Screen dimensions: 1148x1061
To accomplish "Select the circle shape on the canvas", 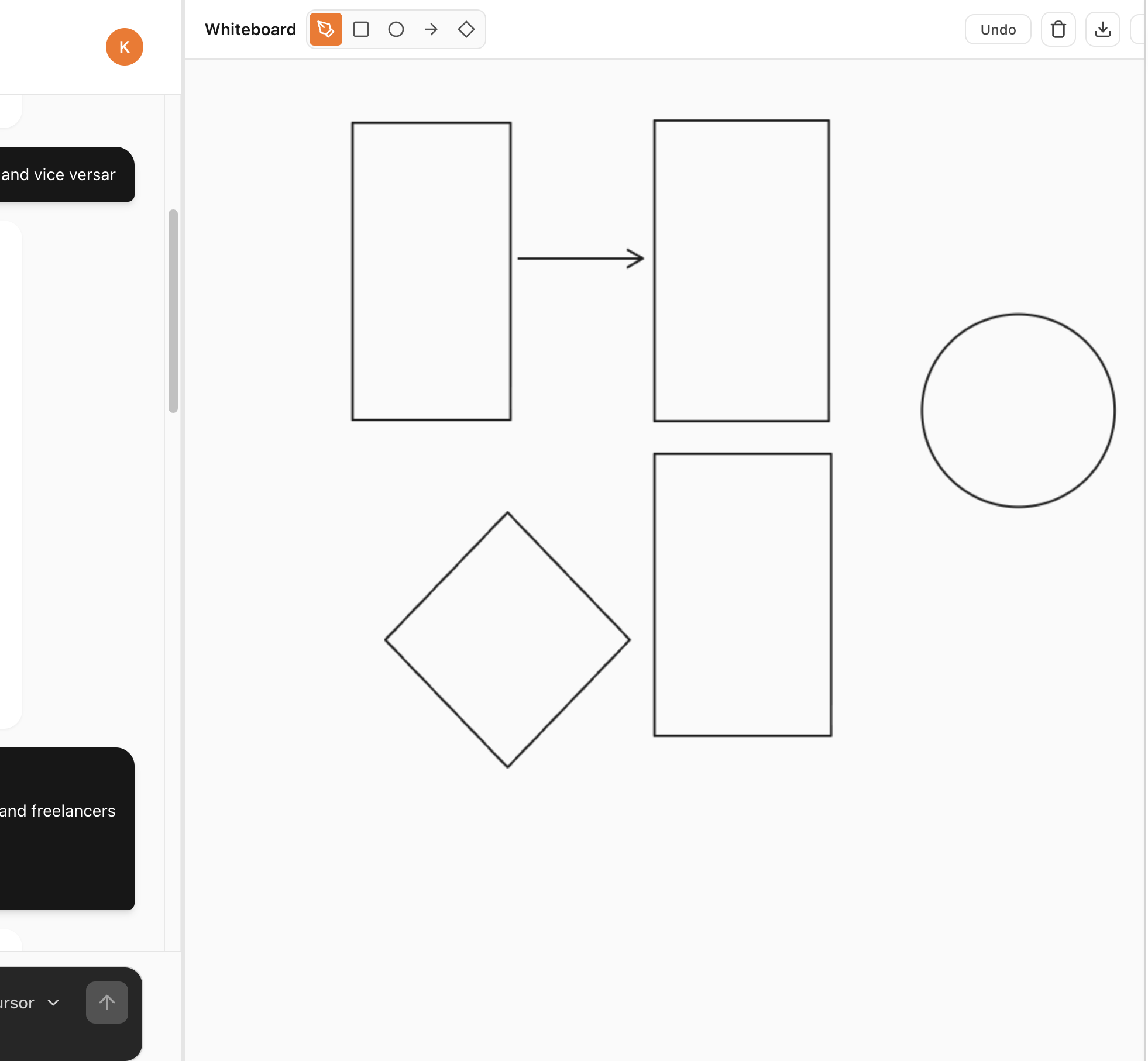I will 1018,409.
